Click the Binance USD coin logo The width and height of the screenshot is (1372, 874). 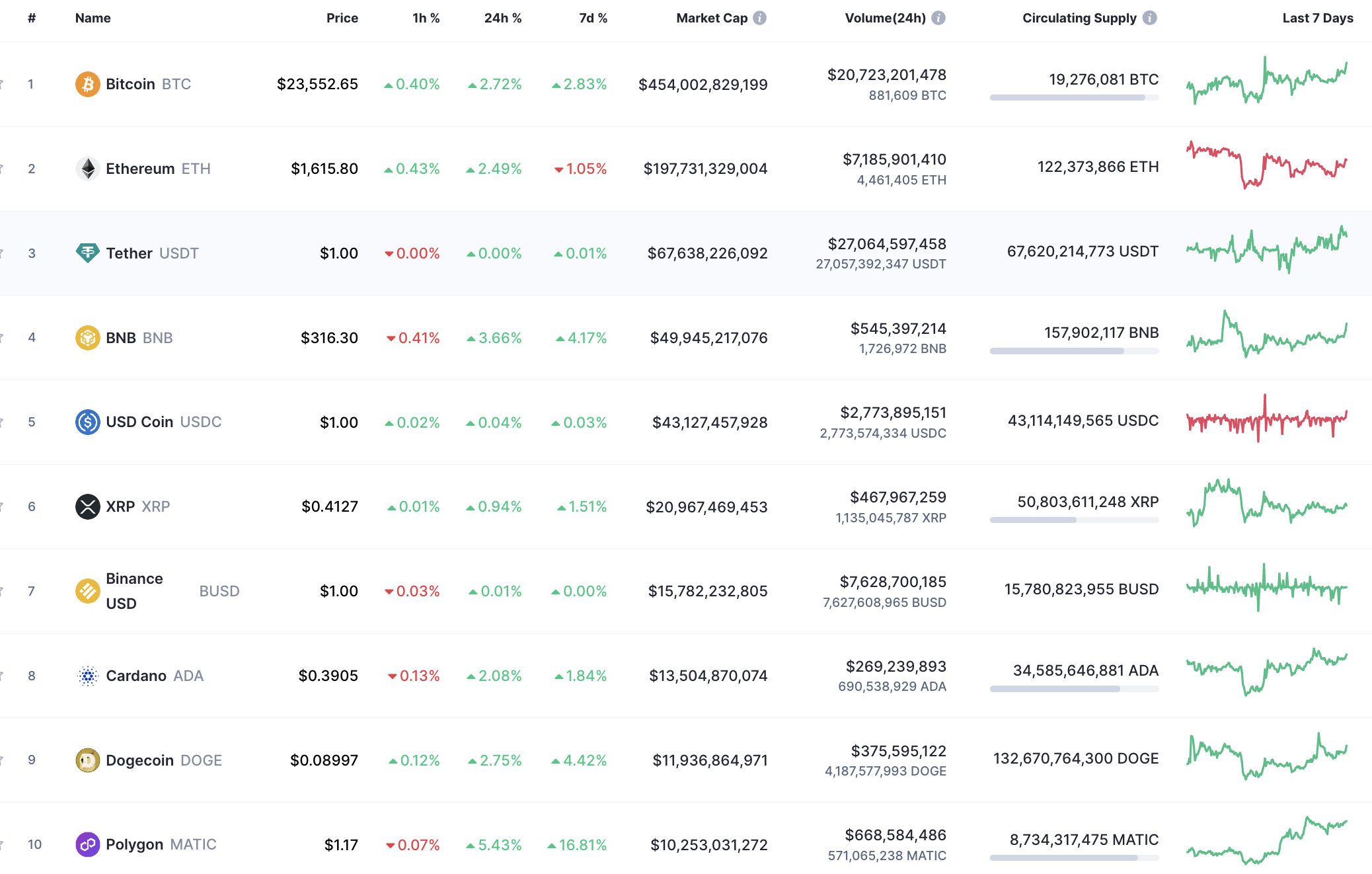coord(87,590)
